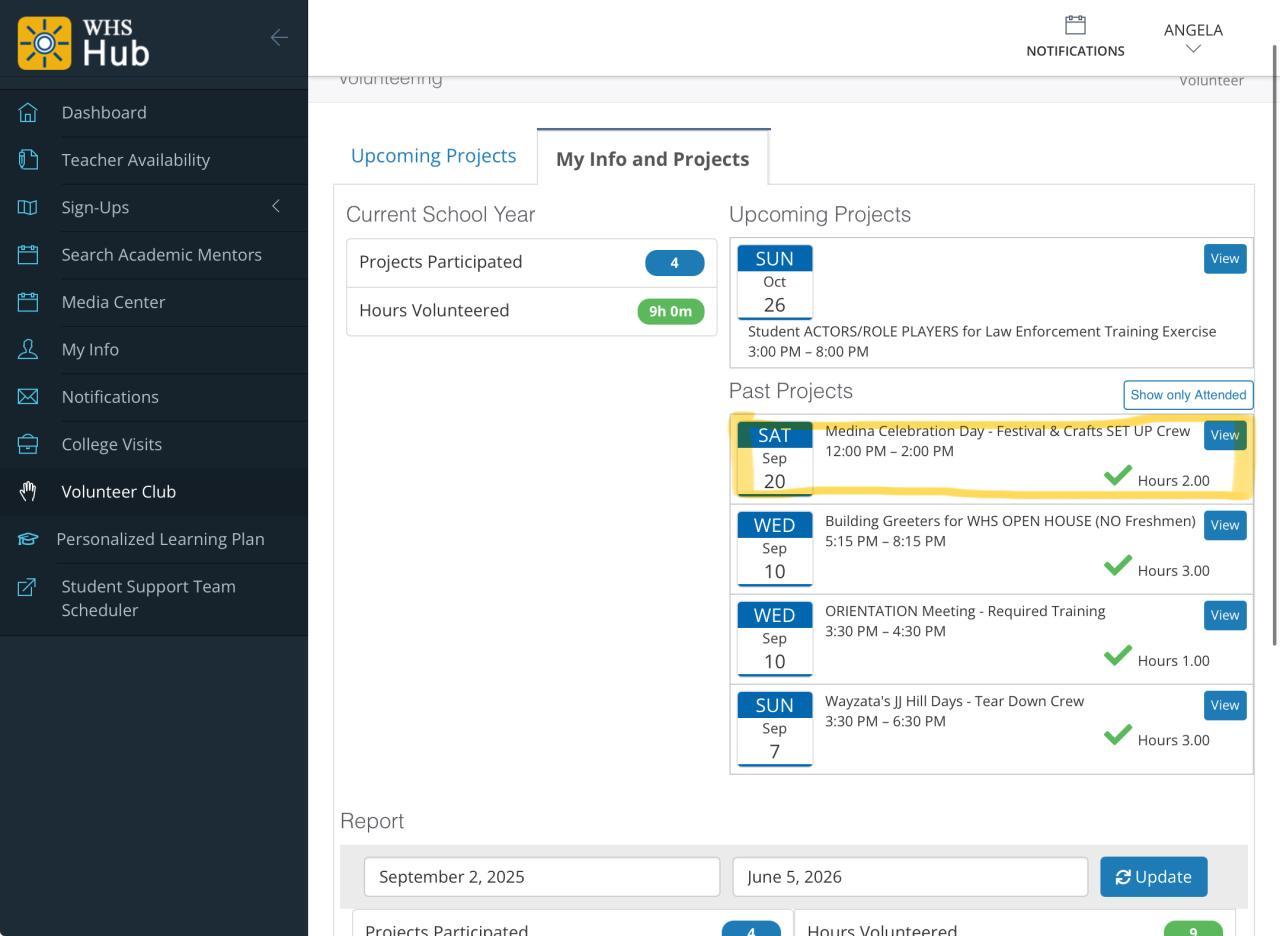Open the top-bar Notifications calendar icon

click(1075, 25)
